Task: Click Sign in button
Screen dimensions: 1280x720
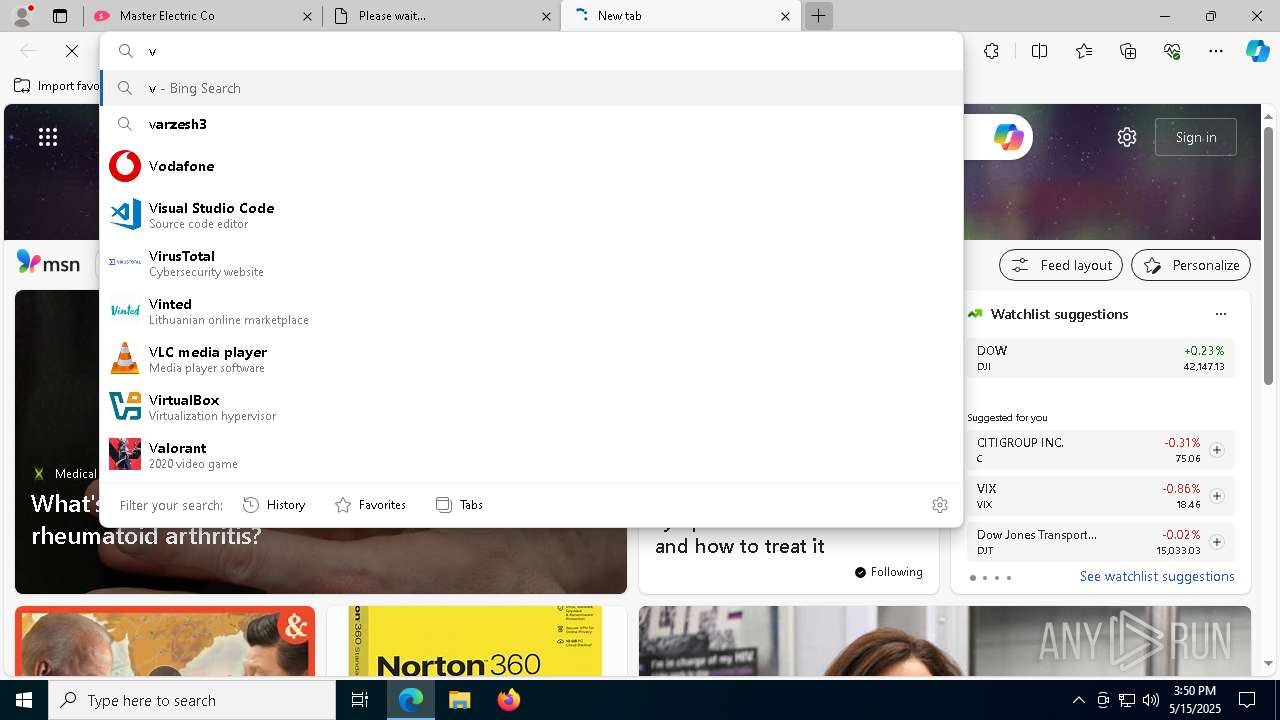Action: [x=1196, y=137]
